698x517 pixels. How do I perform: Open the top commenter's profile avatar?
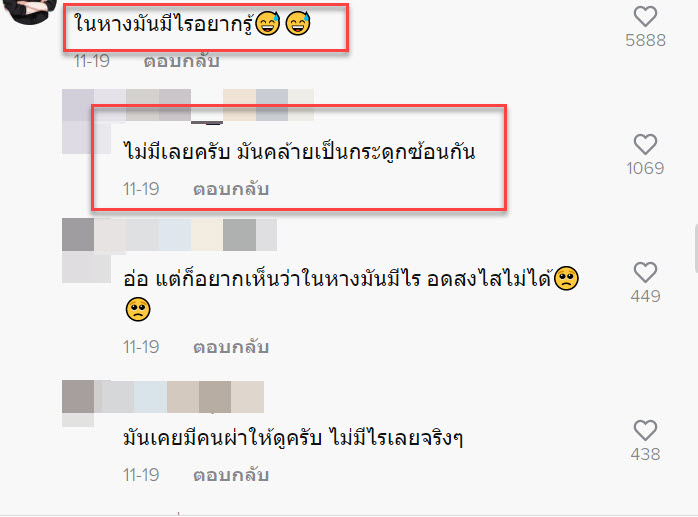(30, 9)
